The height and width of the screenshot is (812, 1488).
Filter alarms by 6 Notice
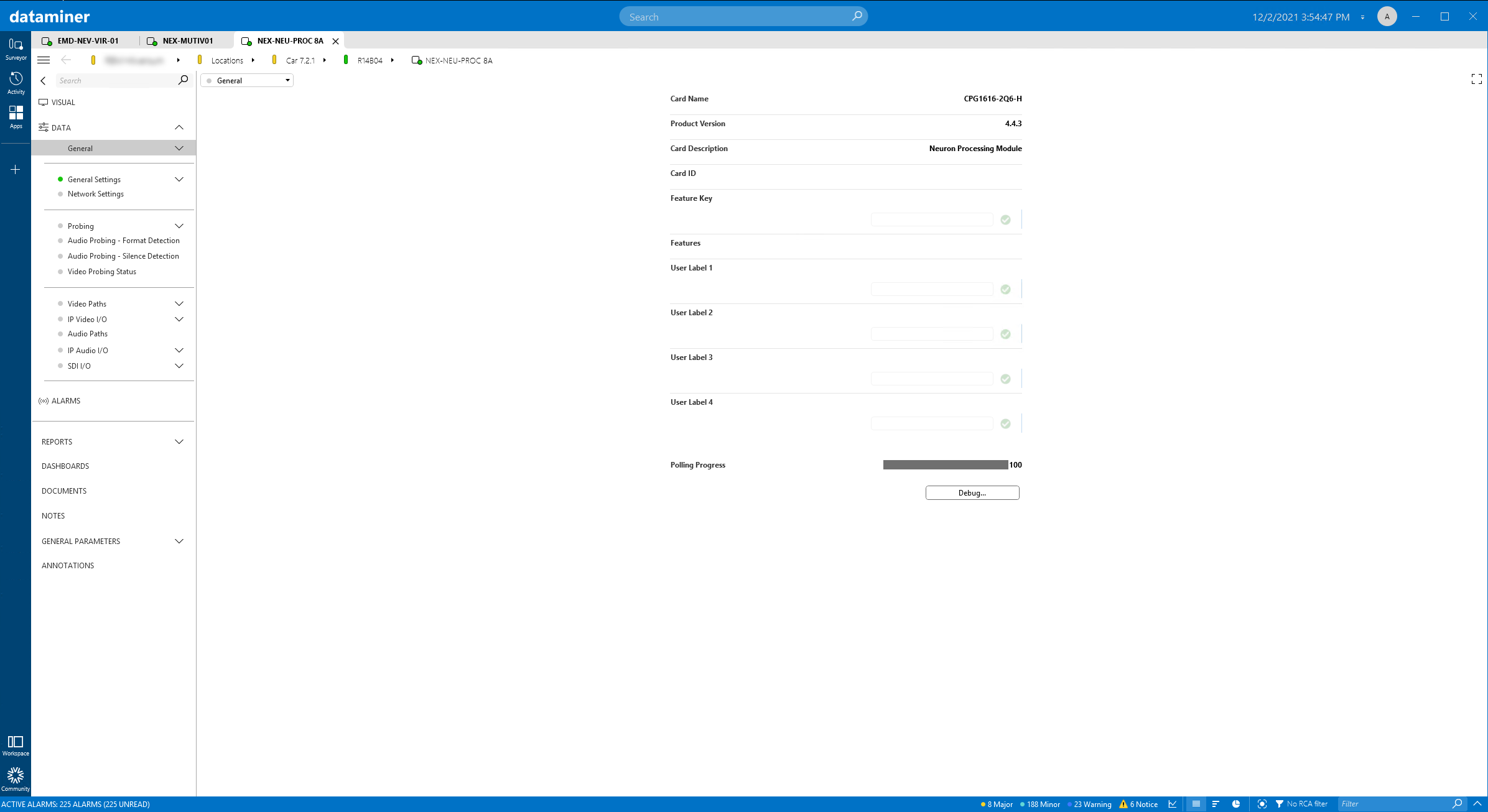tap(1139, 804)
